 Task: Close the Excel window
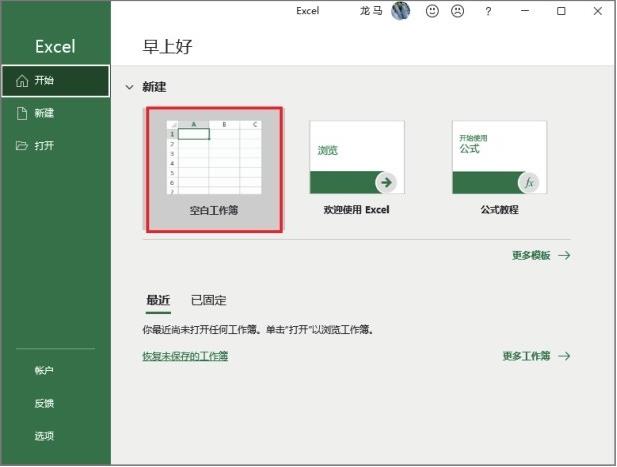coord(598,11)
